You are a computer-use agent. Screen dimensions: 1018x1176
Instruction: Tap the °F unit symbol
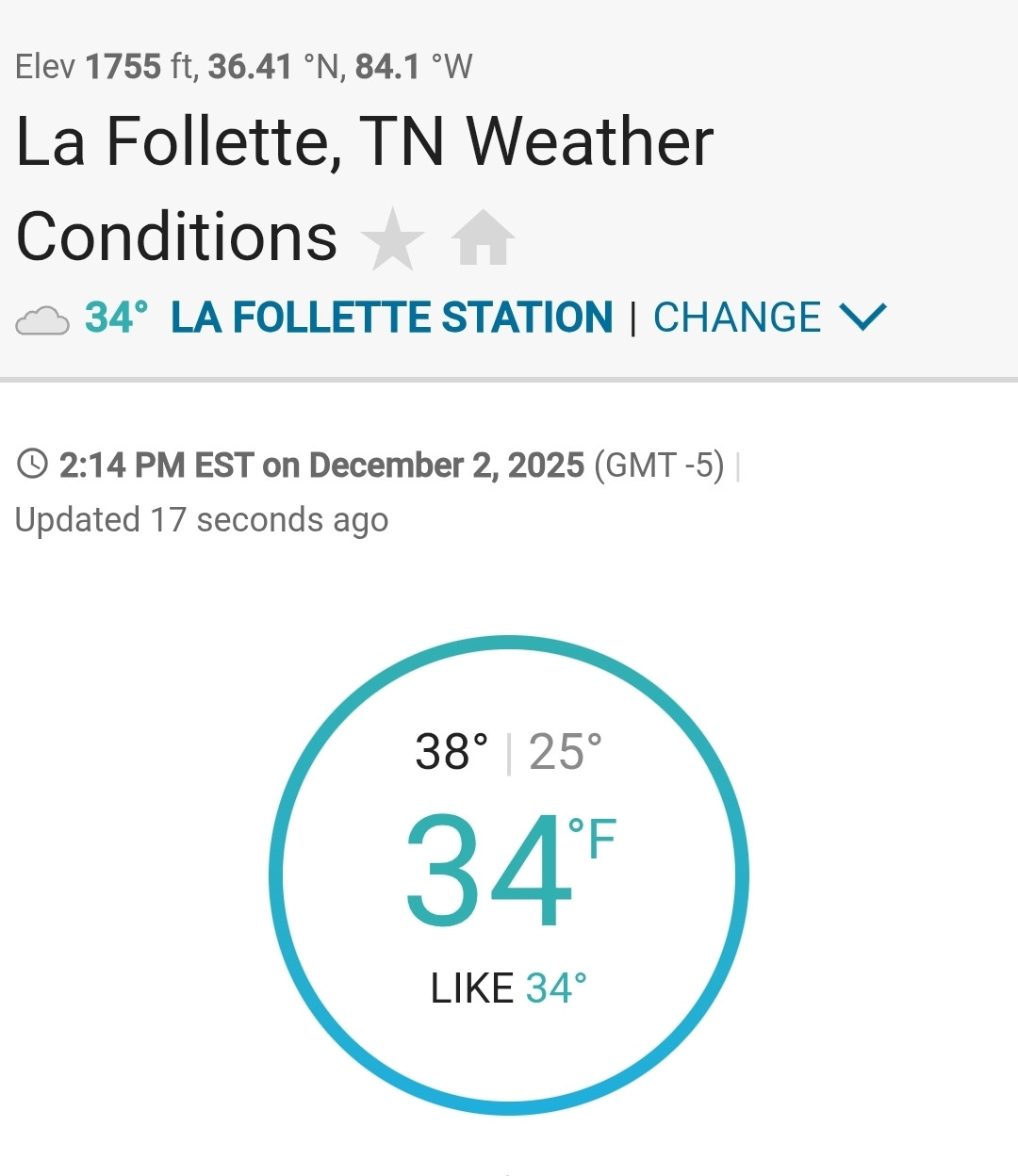[x=593, y=839]
